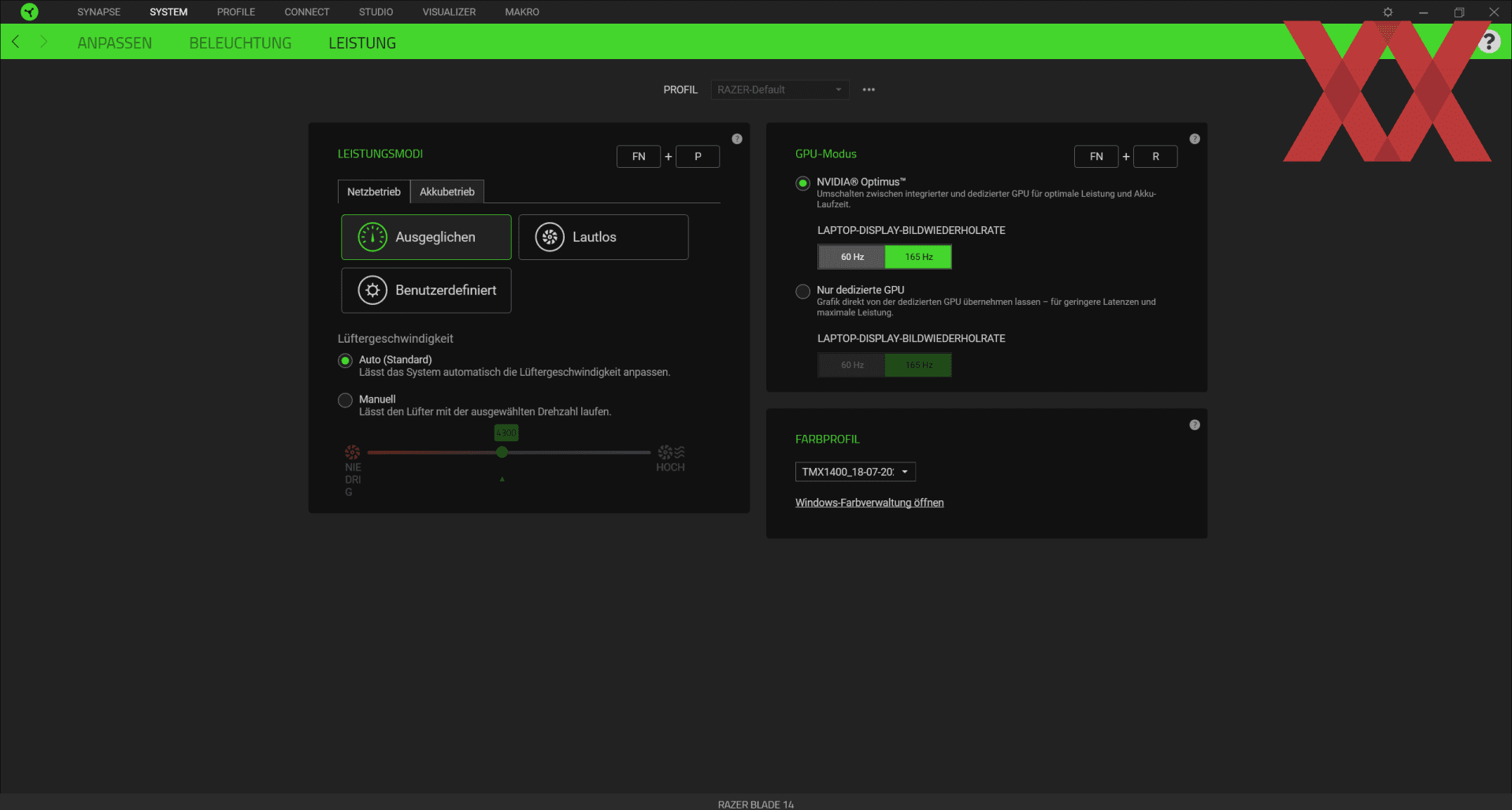Open the STUDIO menu

coord(376,12)
